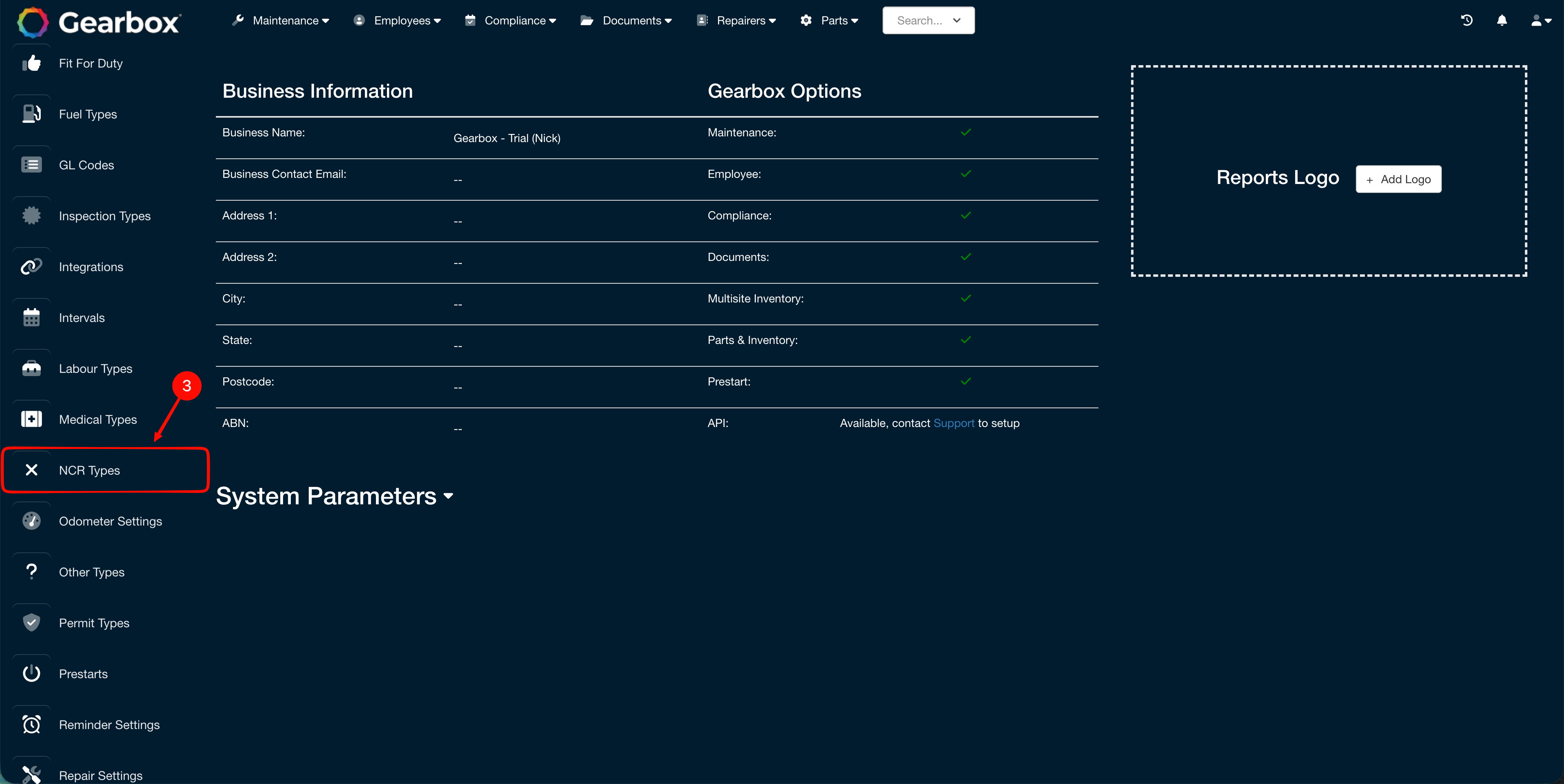Click the Compliance option checkmark

[x=965, y=215]
